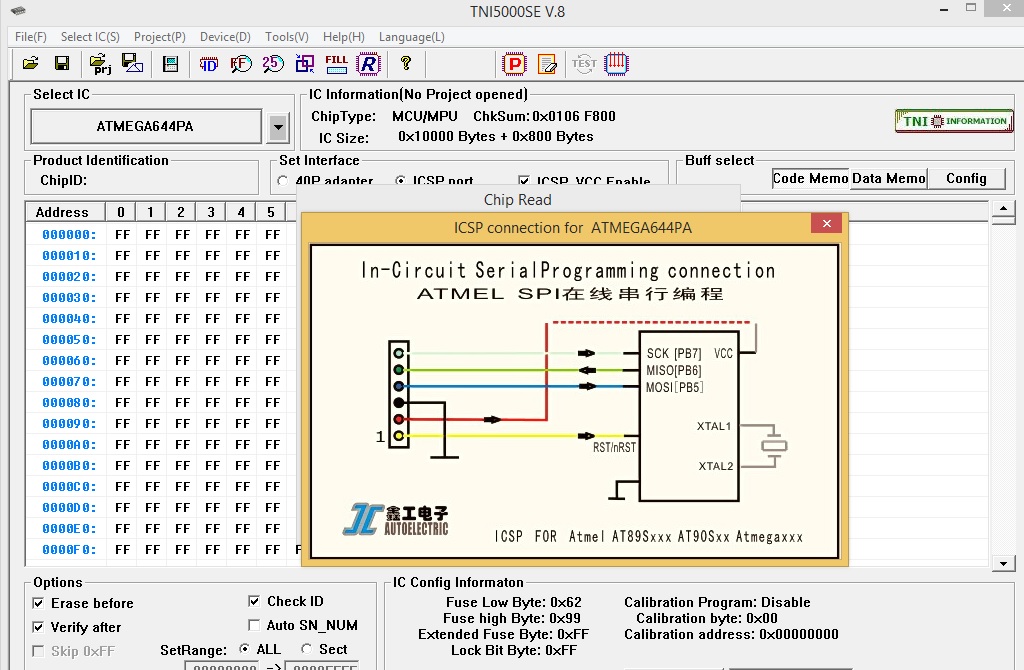Click the Calibration Program: Disable text

[717, 602]
